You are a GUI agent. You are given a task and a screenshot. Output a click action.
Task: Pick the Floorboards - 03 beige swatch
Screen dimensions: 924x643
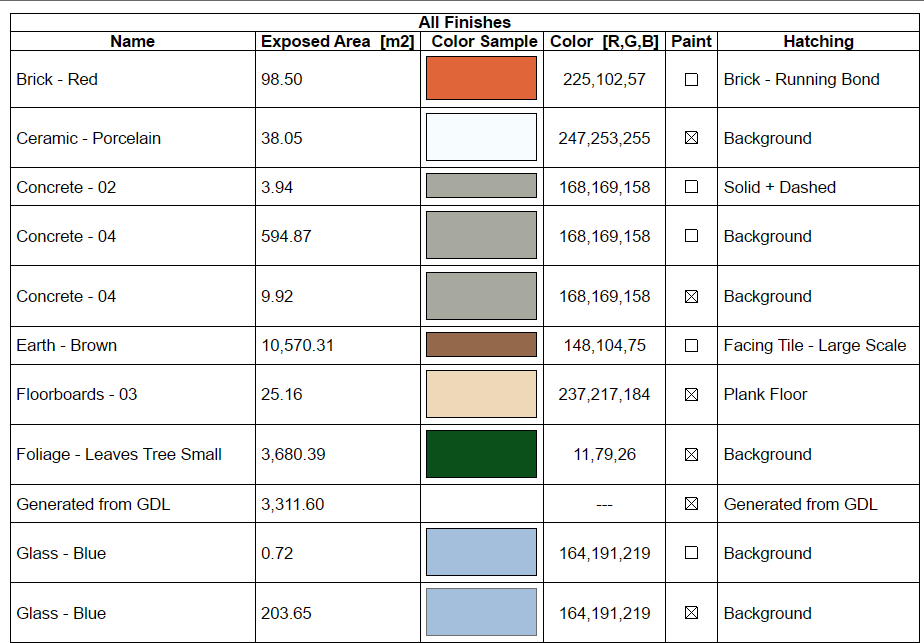click(x=481, y=394)
